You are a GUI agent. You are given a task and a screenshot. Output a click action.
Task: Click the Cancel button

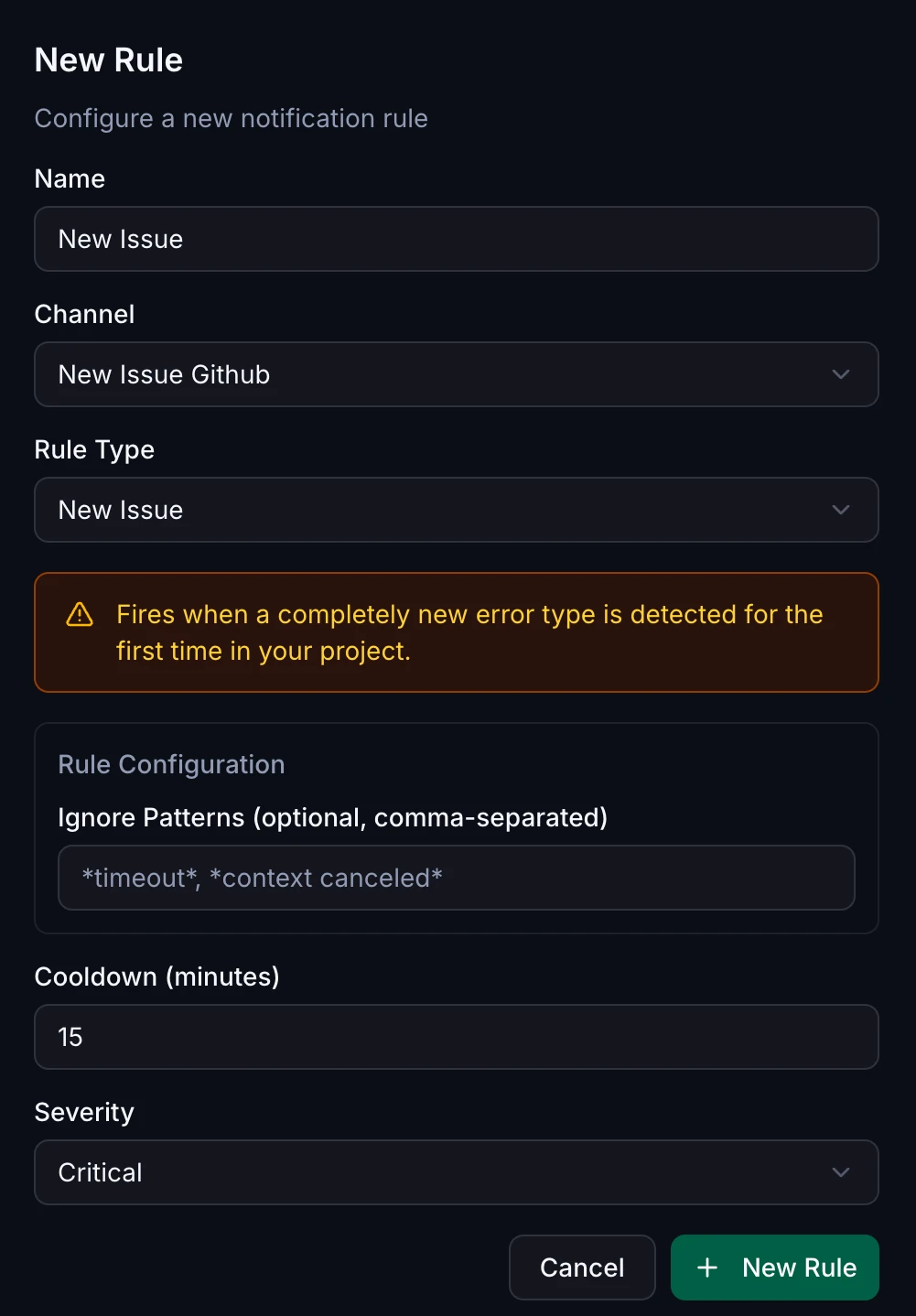[x=582, y=1267]
